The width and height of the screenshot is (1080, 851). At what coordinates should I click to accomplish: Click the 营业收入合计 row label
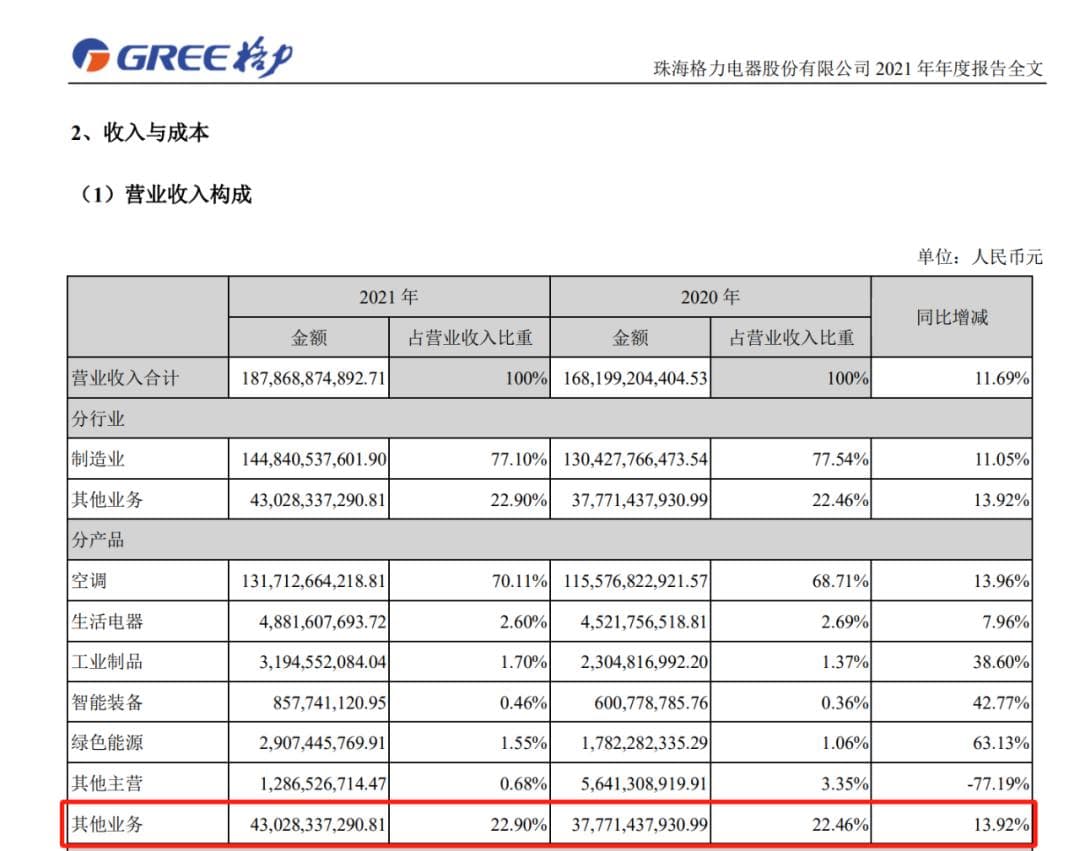(125, 378)
